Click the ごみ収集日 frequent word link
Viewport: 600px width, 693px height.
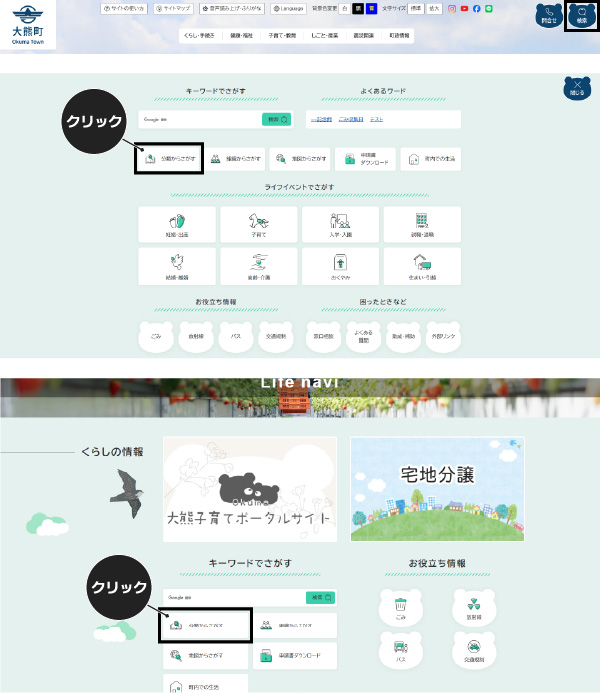[351, 119]
